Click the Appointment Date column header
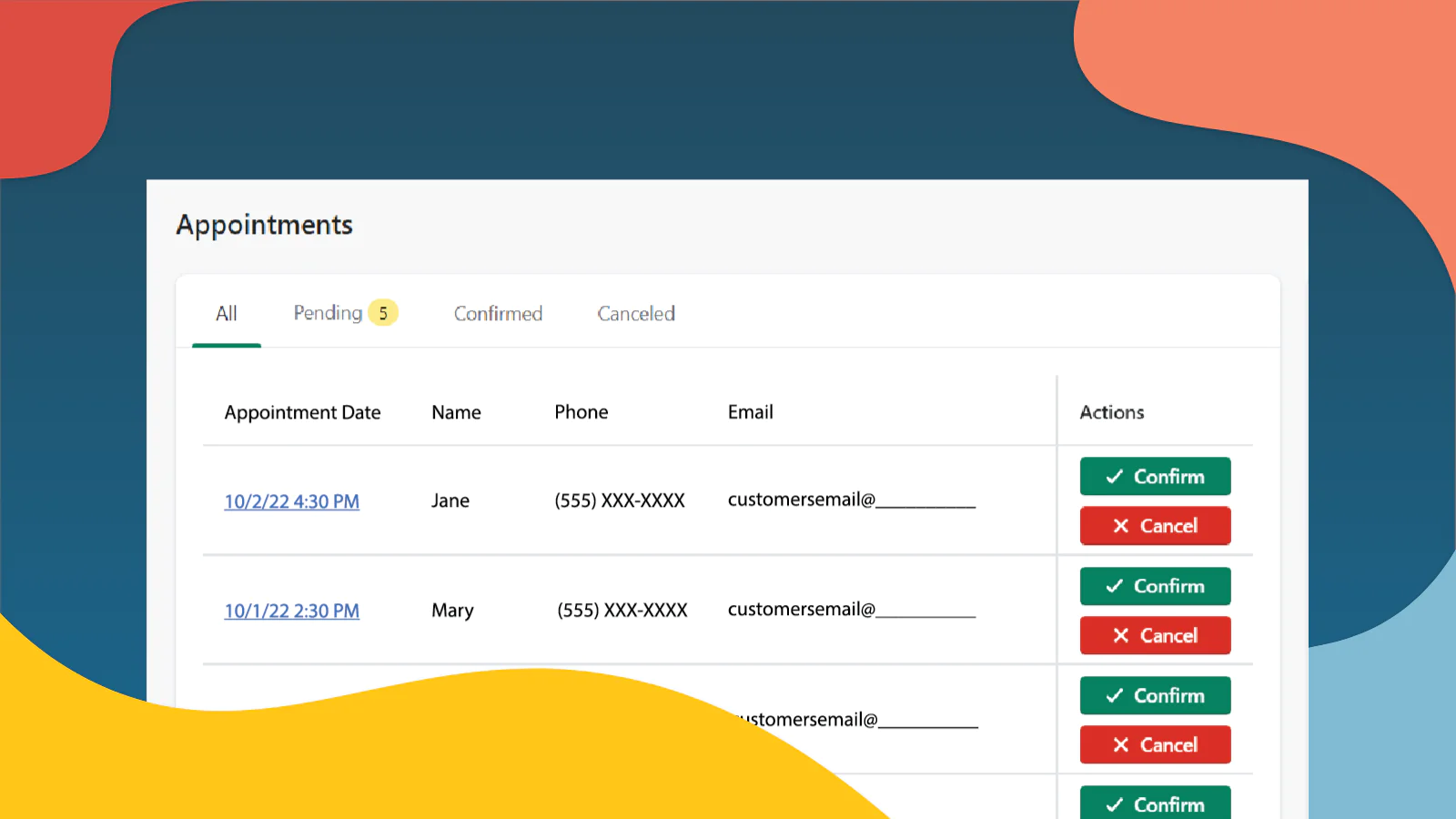This screenshot has width=1456, height=819. 303,412
